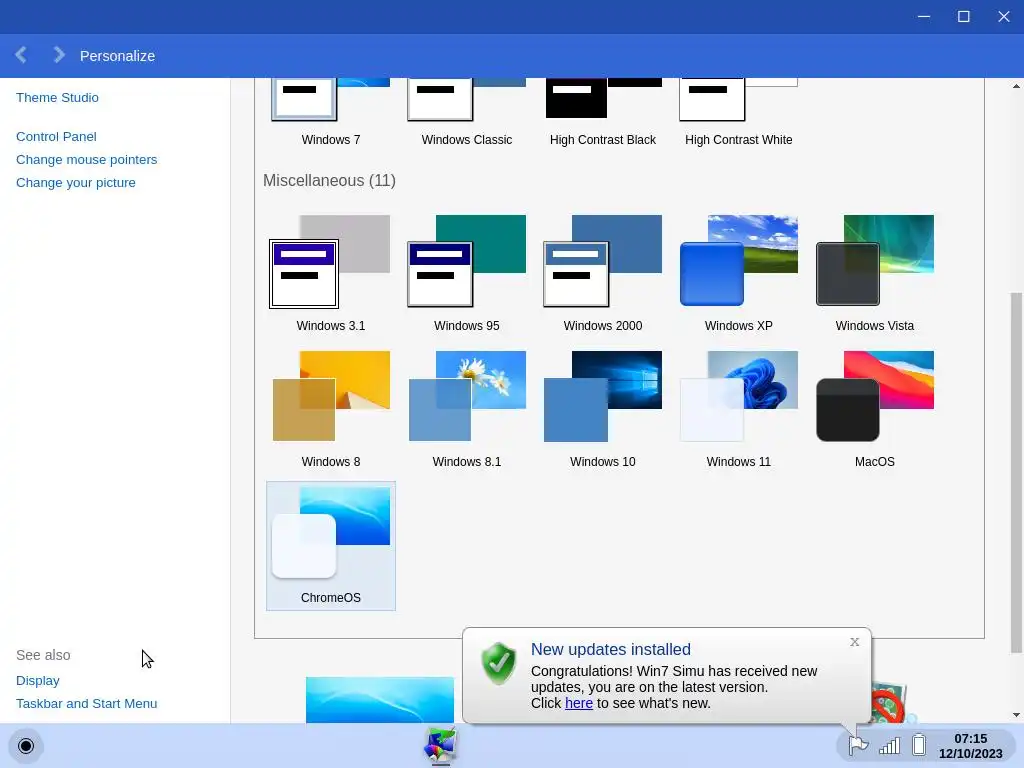Image resolution: width=1024 pixels, height=768 pixels.
Task: Close the Personalize window
Action: pos(1004,16)
